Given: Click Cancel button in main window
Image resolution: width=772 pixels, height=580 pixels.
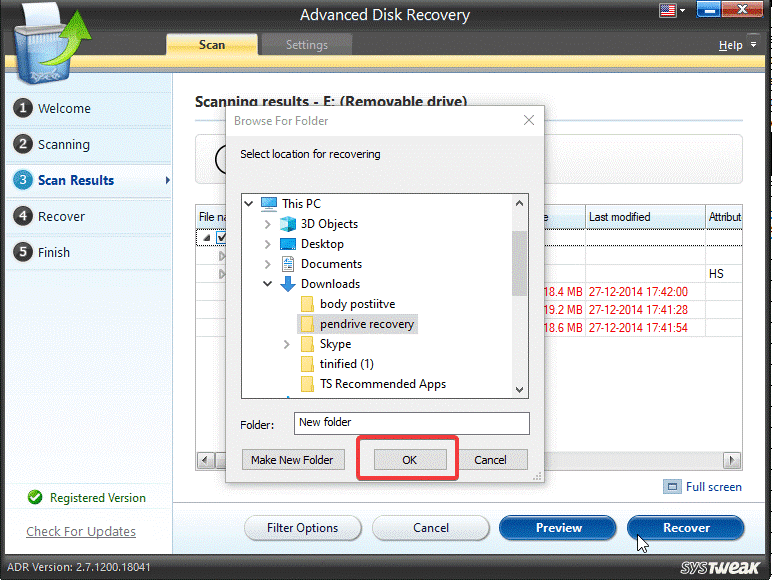Looking at the screenshot, I should coord(431,528).
